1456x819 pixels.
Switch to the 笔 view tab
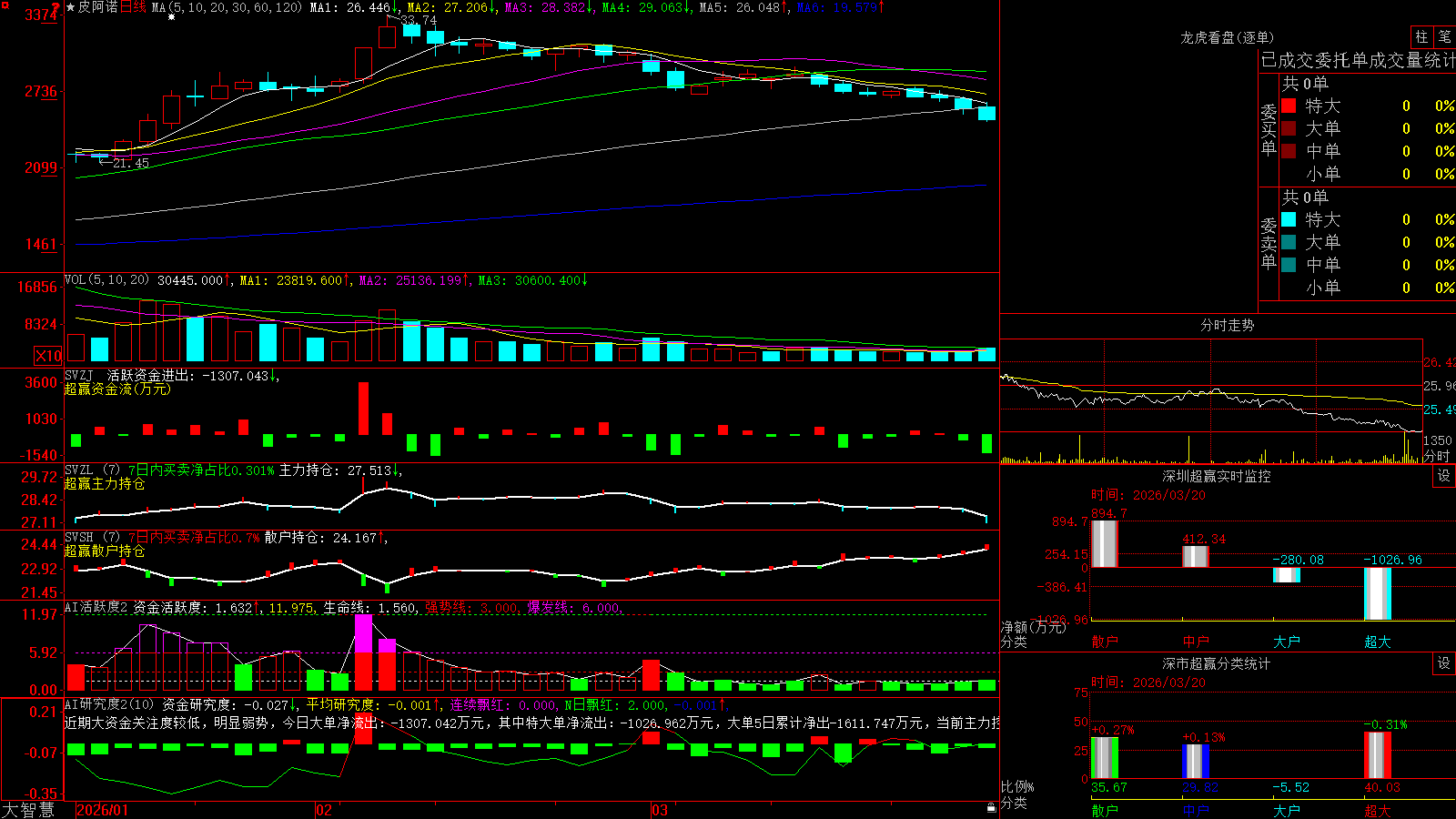pos(1444,36)
